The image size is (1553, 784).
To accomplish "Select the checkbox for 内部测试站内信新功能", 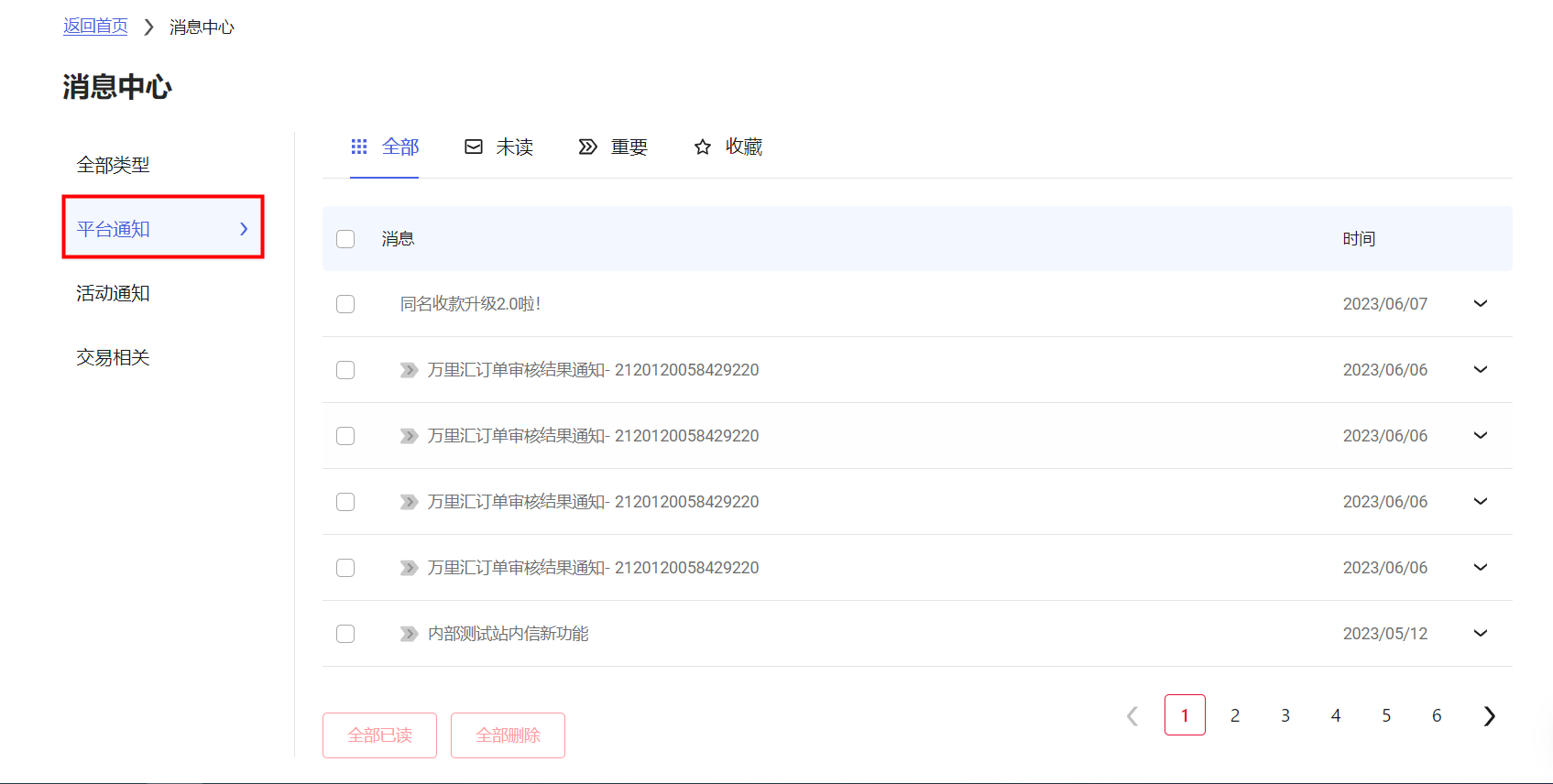I will click(x=345, y=634).
